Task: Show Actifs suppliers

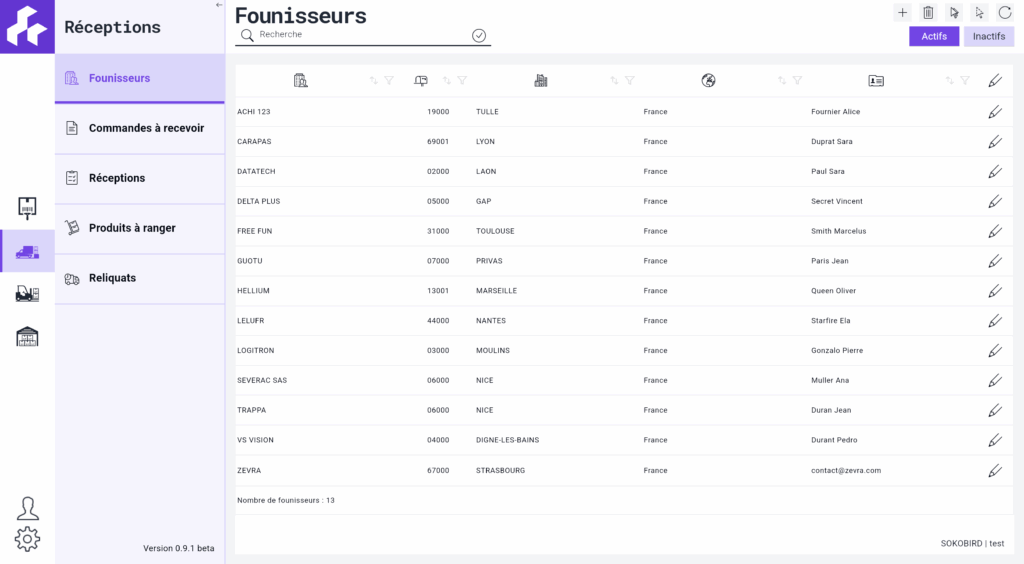Action: coord(934,37)
